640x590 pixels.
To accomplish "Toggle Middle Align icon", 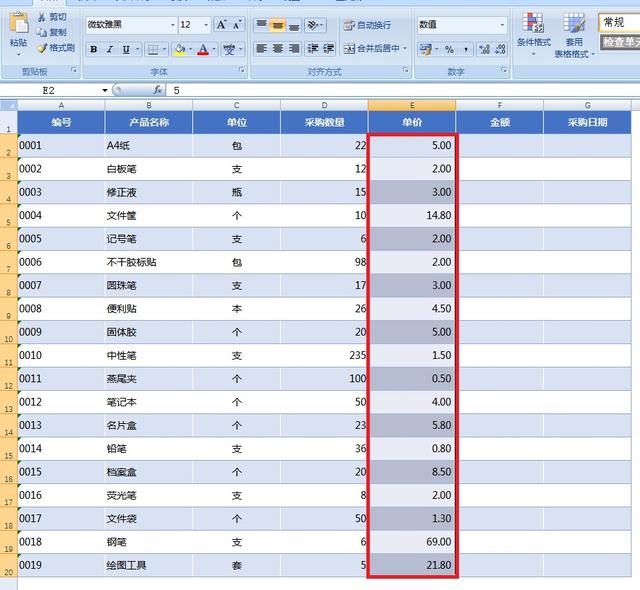I will 278,24.
